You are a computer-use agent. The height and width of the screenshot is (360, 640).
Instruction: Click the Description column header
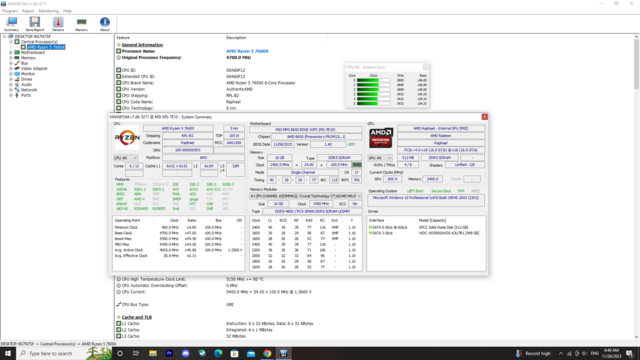click(236, 38)
